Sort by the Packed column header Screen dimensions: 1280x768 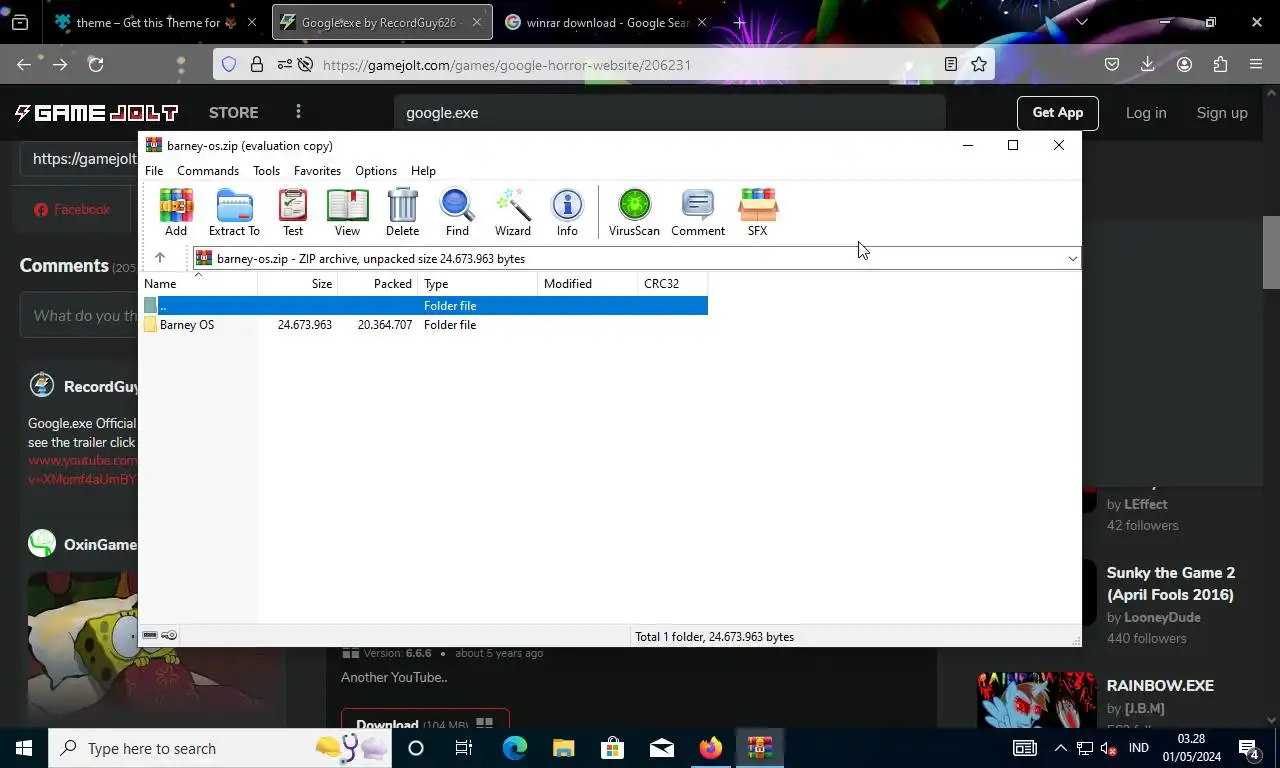[x=378, y=284]
